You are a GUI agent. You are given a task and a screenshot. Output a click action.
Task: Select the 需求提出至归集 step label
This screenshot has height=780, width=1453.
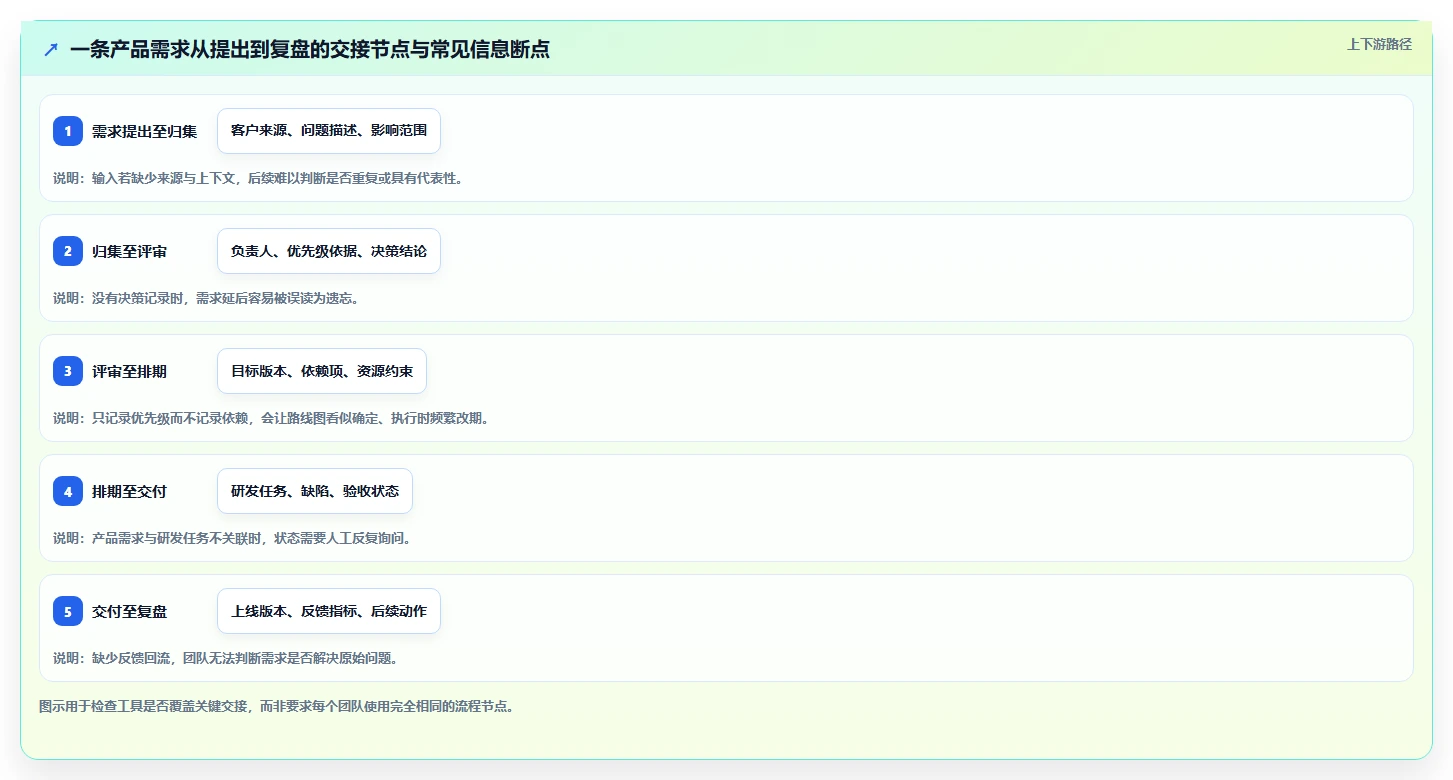144,131
